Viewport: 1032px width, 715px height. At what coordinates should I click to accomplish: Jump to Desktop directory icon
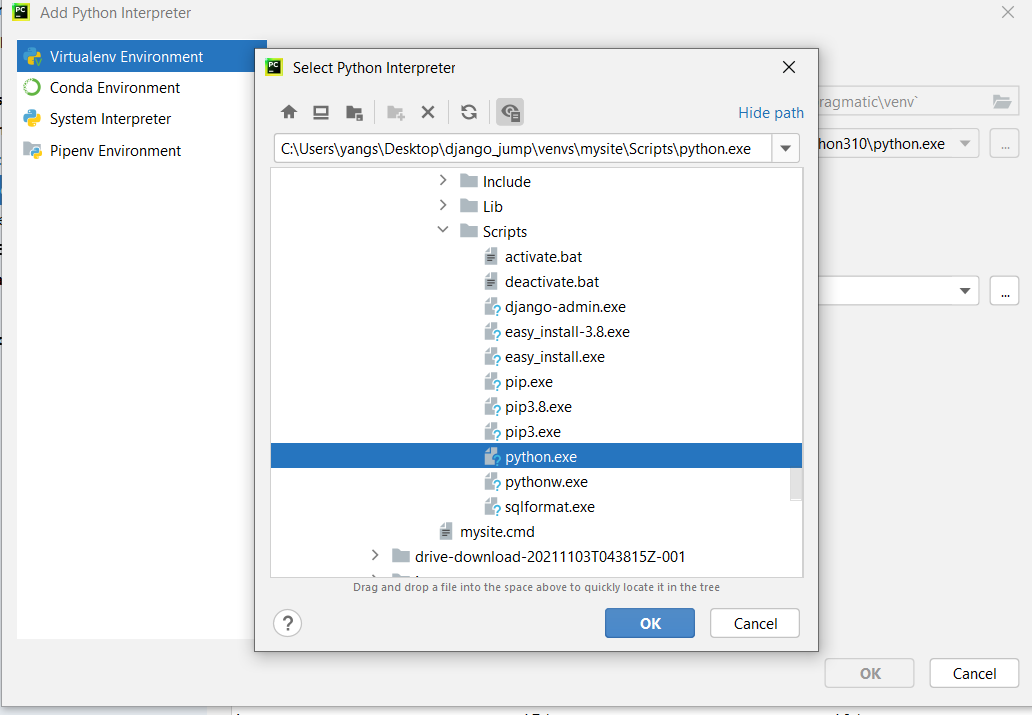(x=321, y=113)
